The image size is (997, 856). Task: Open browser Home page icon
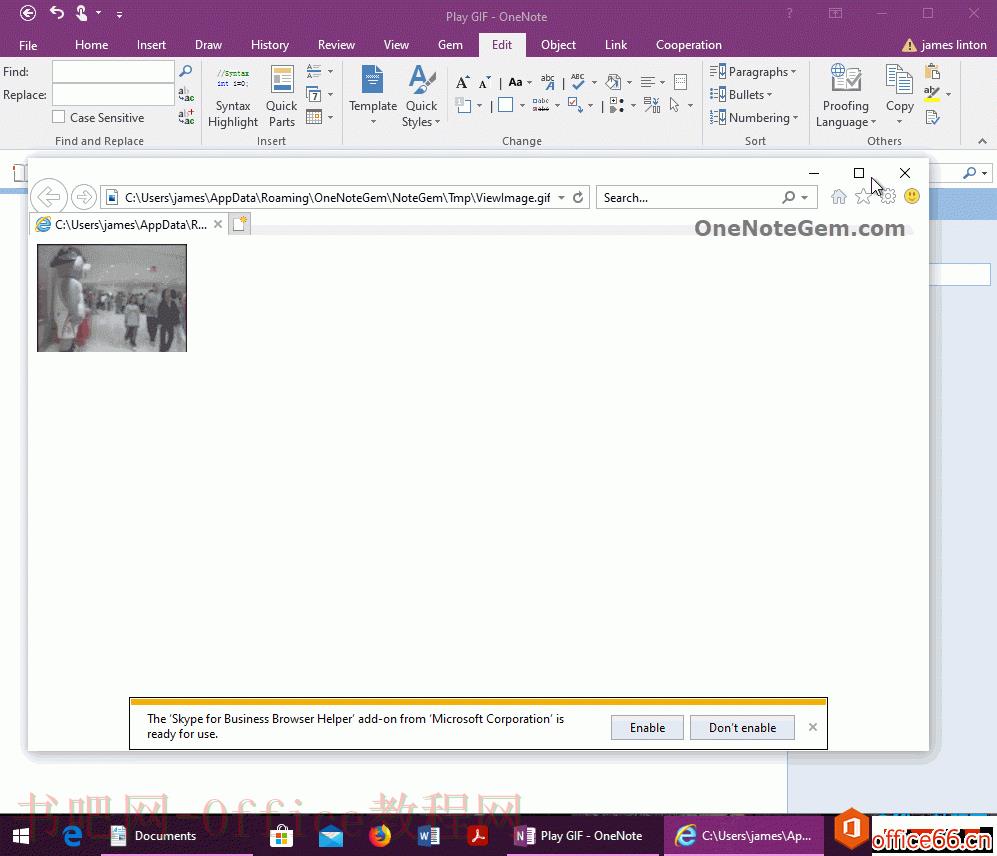point(839,197)
